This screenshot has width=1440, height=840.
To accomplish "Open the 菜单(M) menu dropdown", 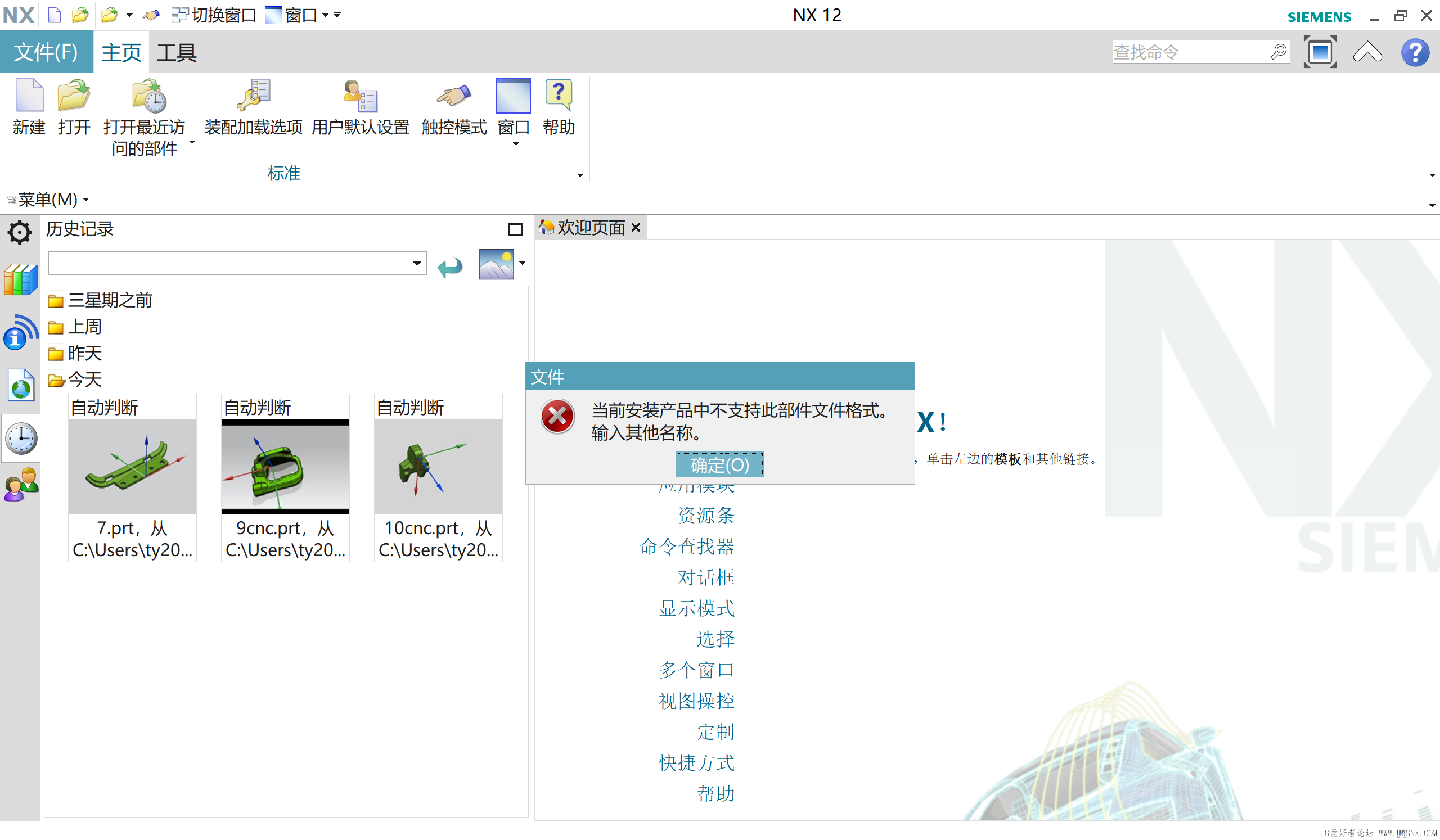I will 48,199.
